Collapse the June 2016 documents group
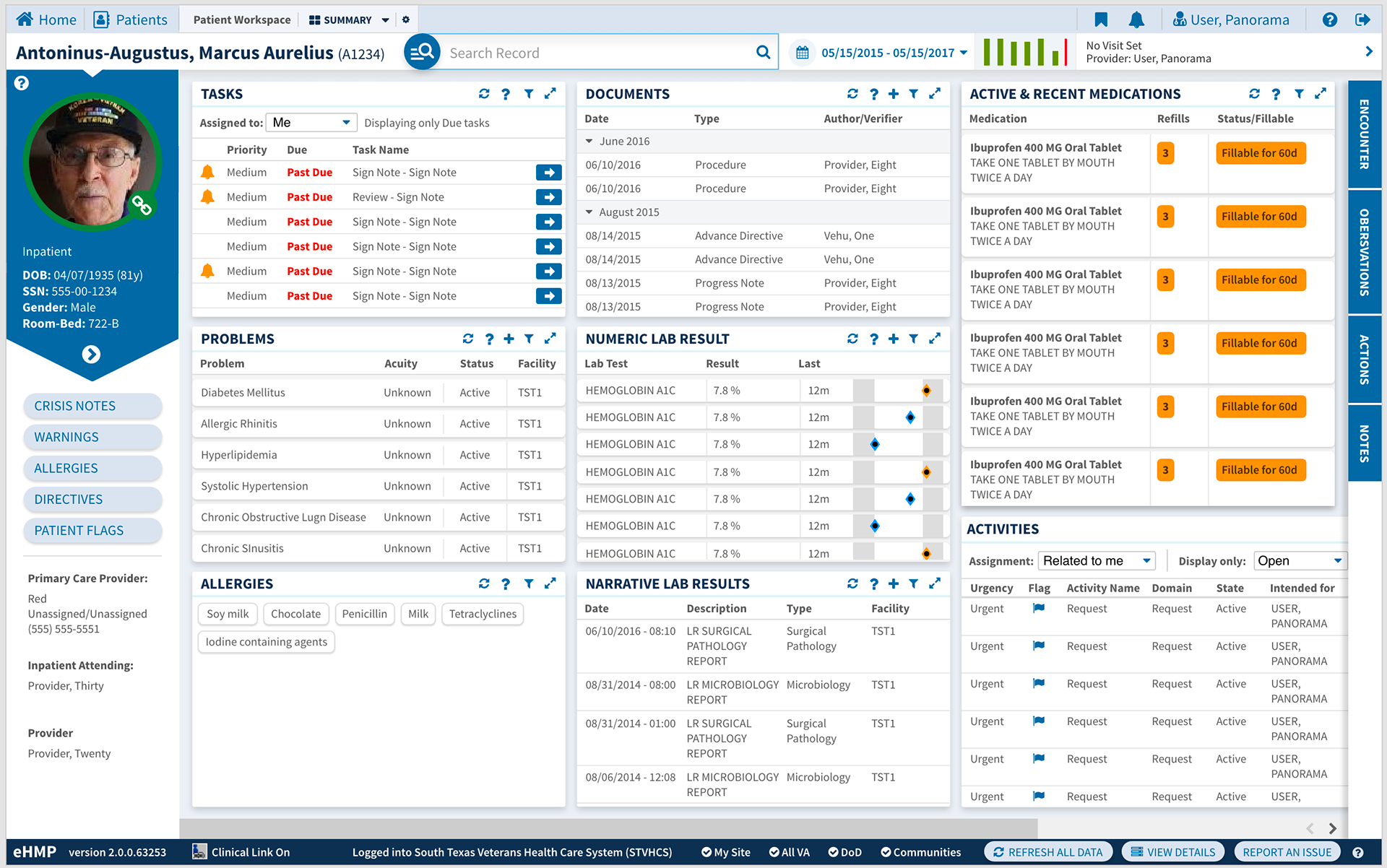This screenshot has height=868, width=1387. pyautogui.click(x=589, y=142)
